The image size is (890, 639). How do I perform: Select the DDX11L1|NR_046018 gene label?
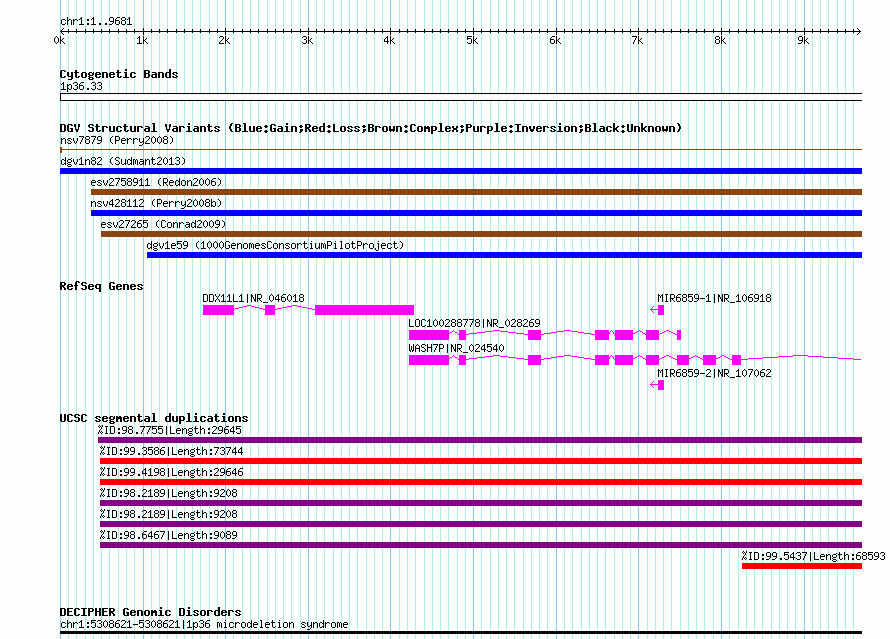tap(253, 298)
